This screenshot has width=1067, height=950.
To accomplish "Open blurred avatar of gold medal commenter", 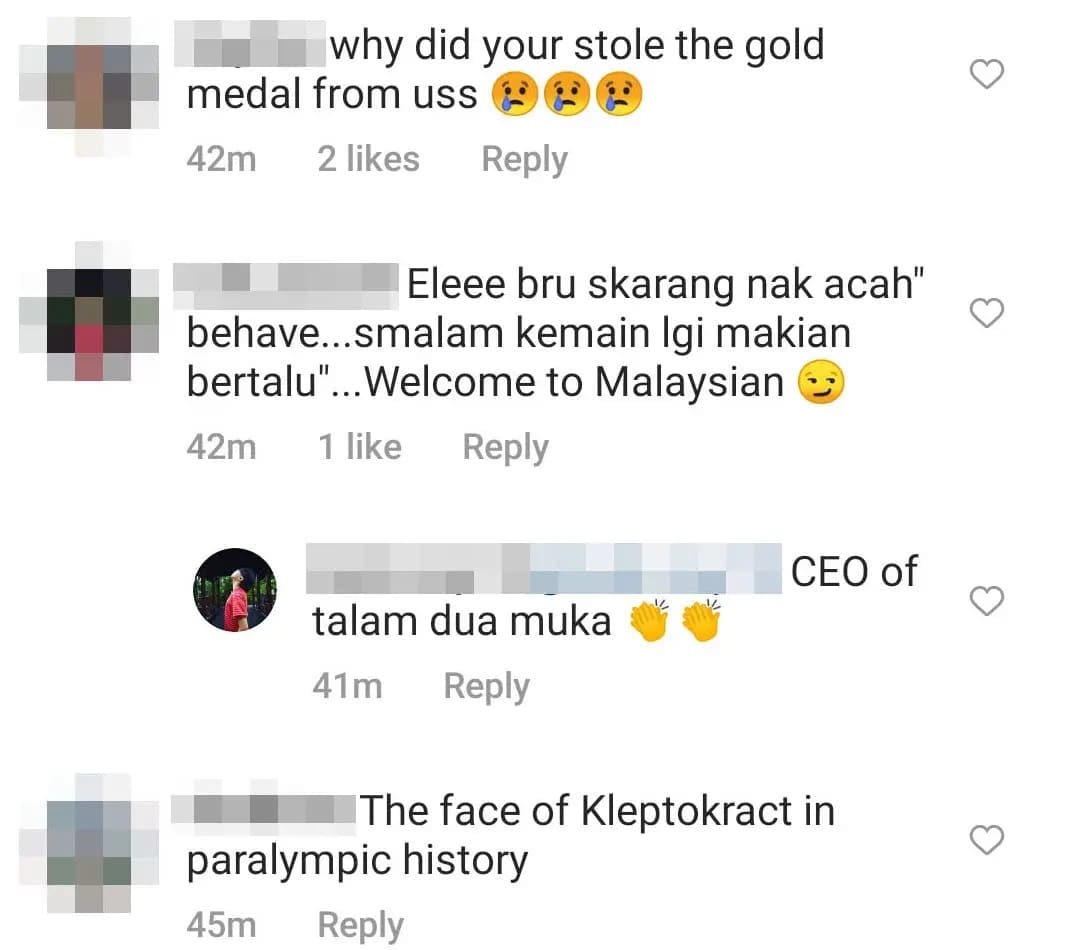I will click(x=89, y=87).
